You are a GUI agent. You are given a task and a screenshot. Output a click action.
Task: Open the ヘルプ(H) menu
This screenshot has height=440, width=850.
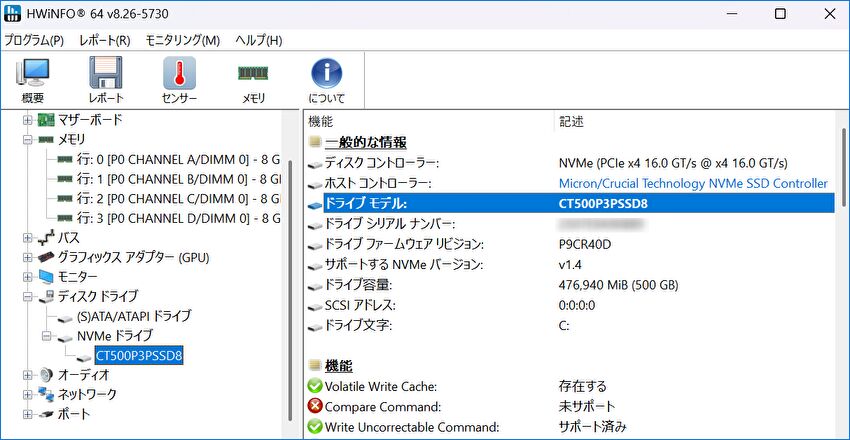click(258, 40)
